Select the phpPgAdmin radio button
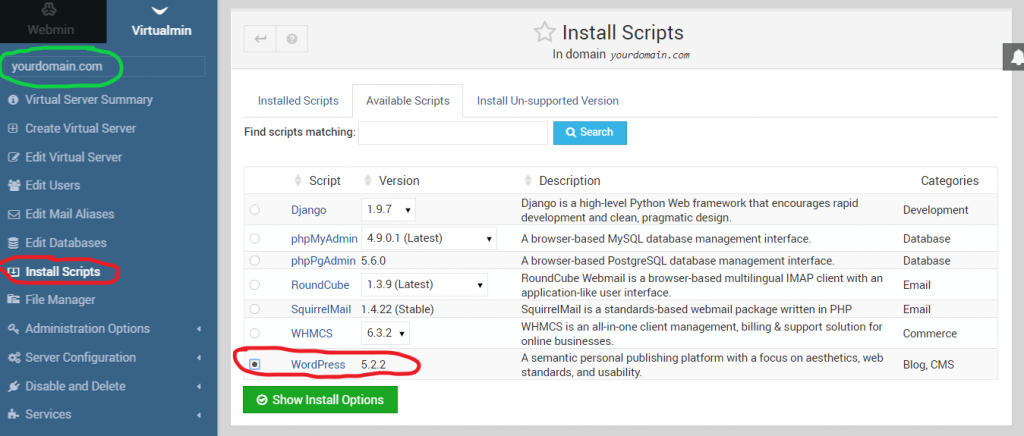Viewport: 1024px width, 436px height. [x=255, y=260]
